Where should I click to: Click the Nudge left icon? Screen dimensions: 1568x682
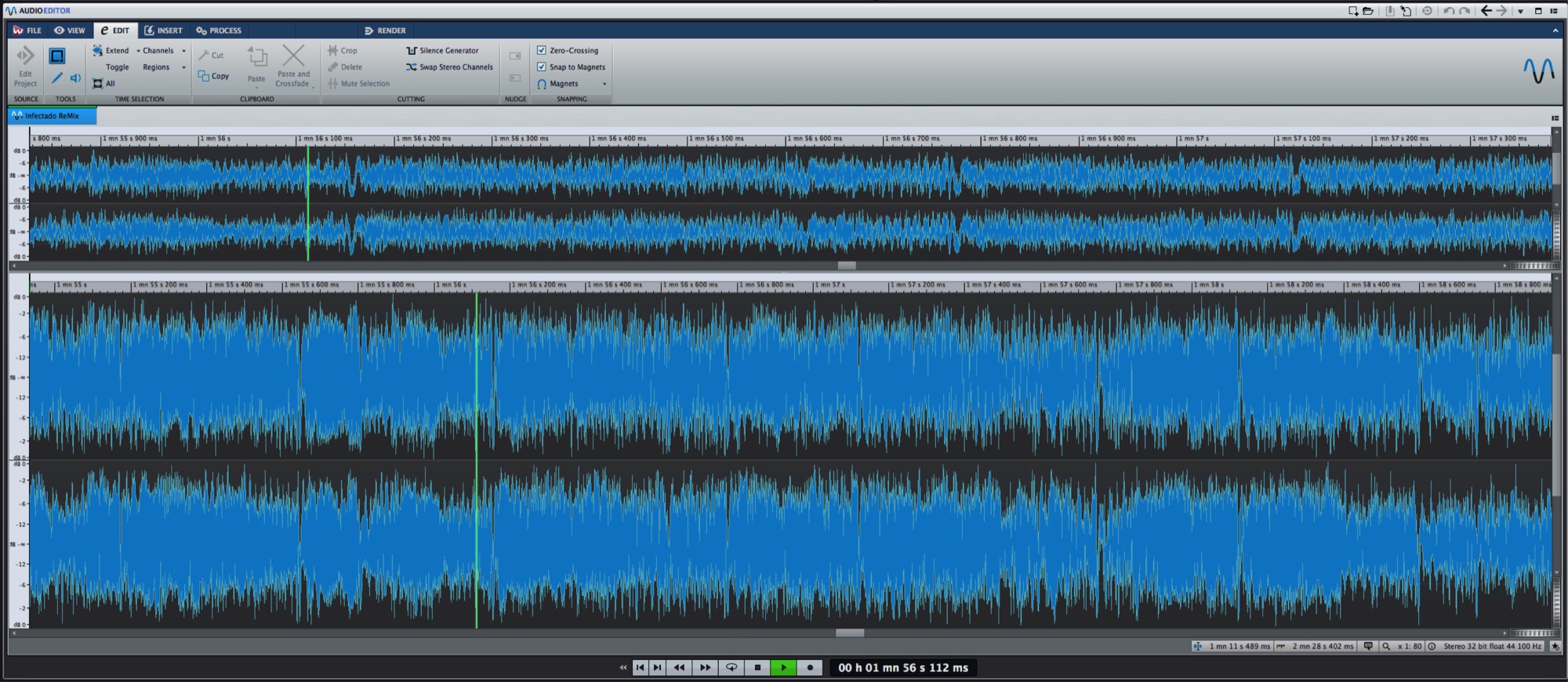515,56
